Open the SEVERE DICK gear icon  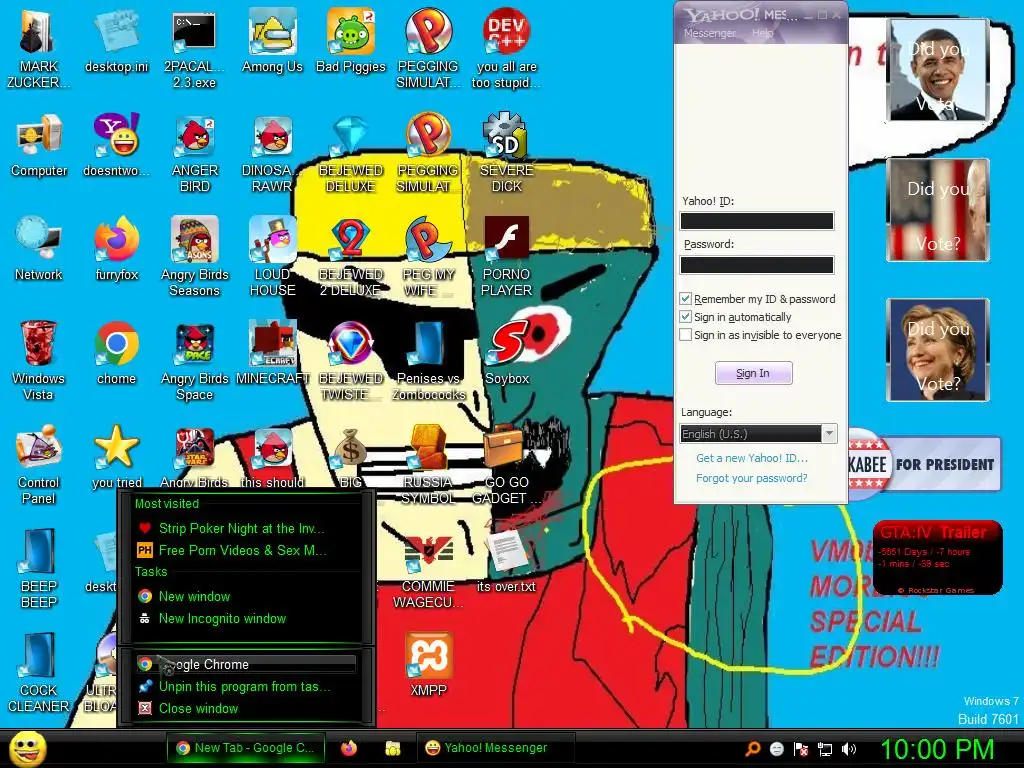506,153
